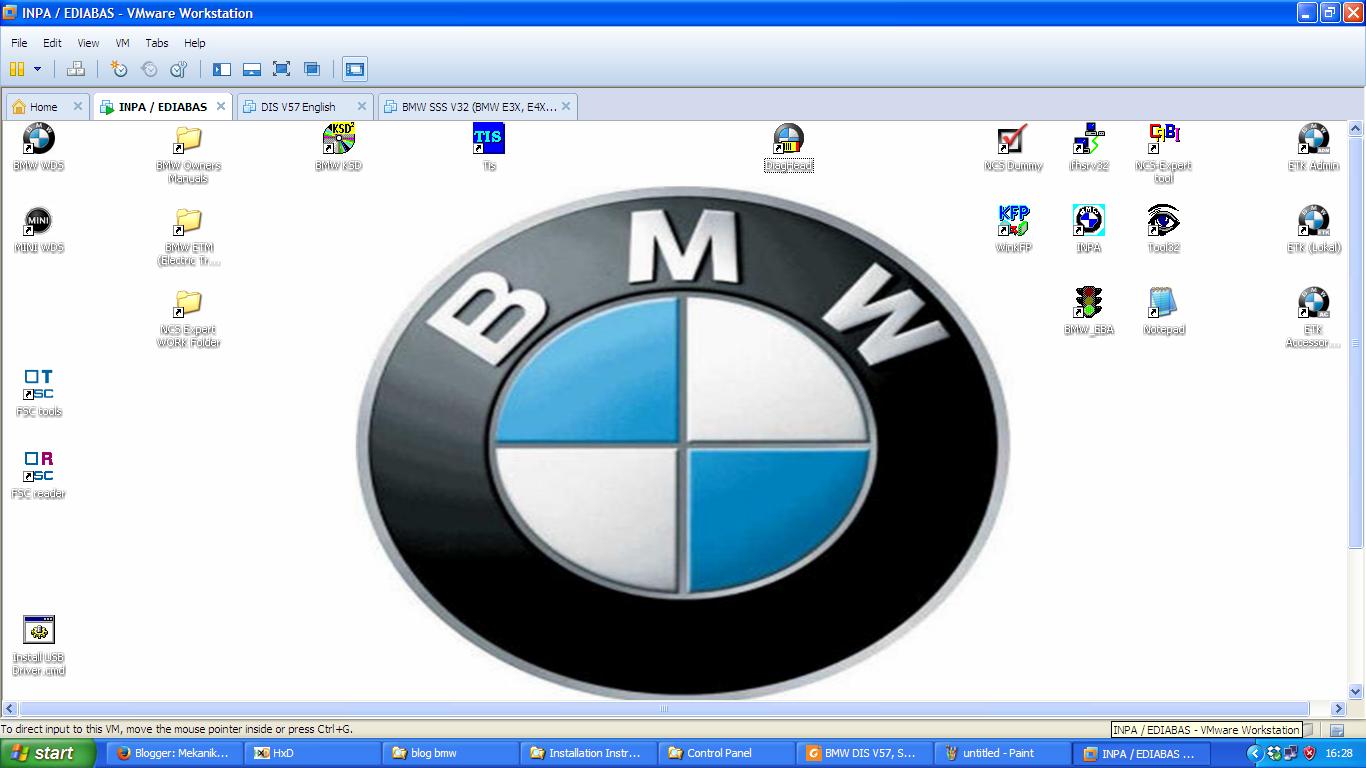1366x768 pixels.
Task: Launch the BMW KSD shortcut
Action: [338, 147]
